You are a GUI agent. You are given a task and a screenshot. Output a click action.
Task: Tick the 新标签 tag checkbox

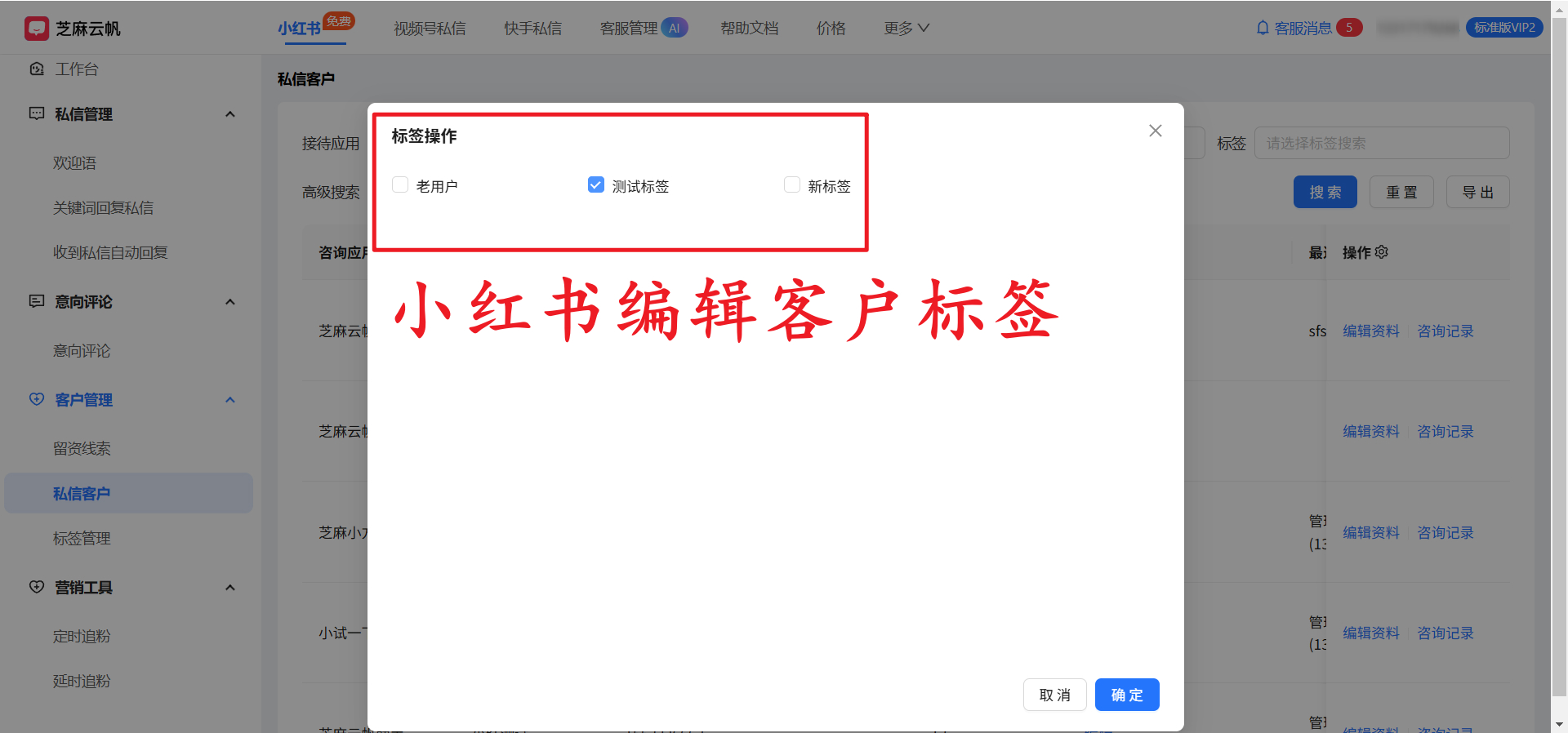pyautogui.click(x=792, y=185)
